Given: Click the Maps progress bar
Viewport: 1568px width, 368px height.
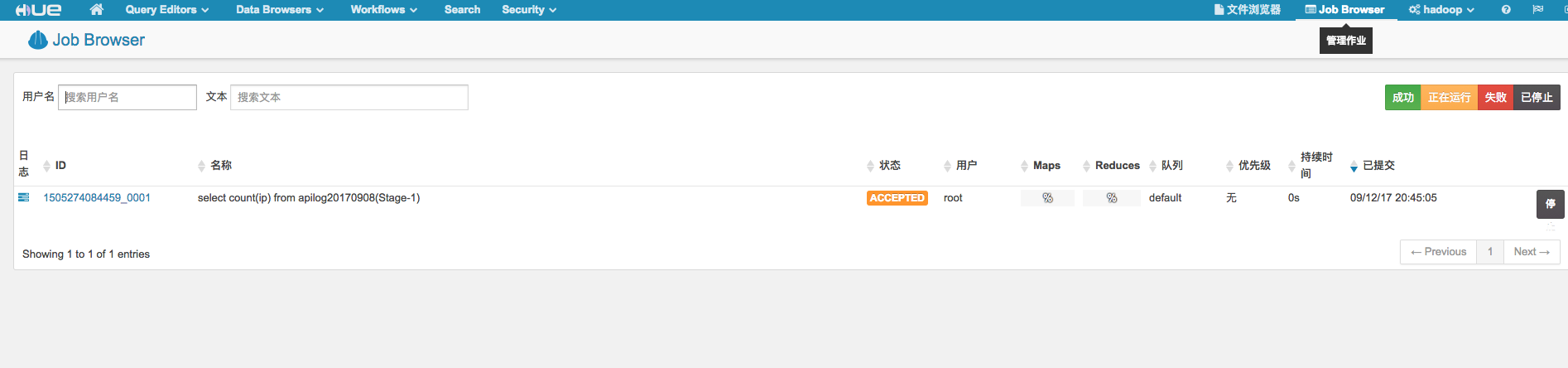Looking at the screenshot, I should pyautogui.click(x=1047, y=198).
